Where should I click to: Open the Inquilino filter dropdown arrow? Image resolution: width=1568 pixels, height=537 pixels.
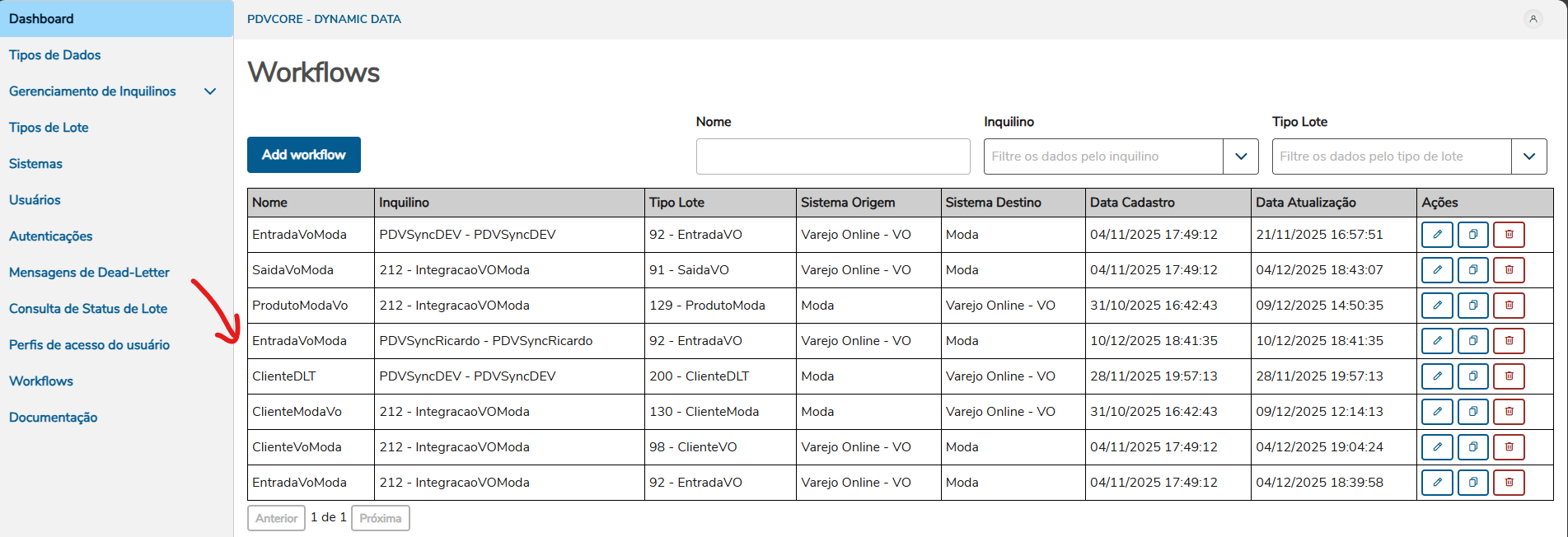point(1240,156)
